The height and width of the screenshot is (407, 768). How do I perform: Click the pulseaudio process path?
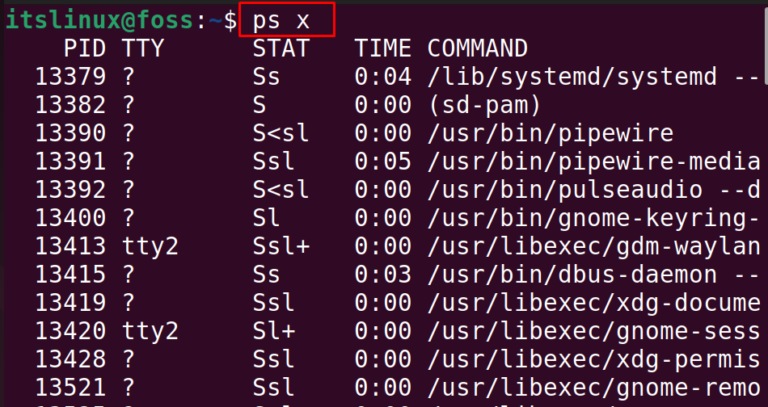594,190
